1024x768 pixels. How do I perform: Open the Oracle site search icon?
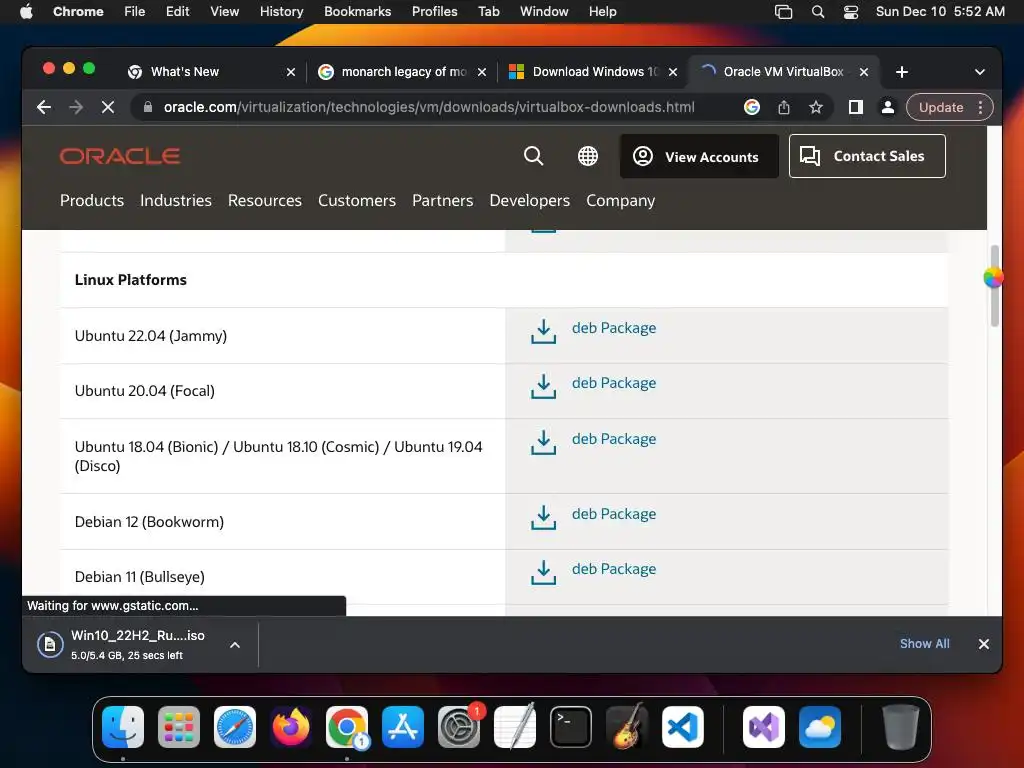coord(533,156)
